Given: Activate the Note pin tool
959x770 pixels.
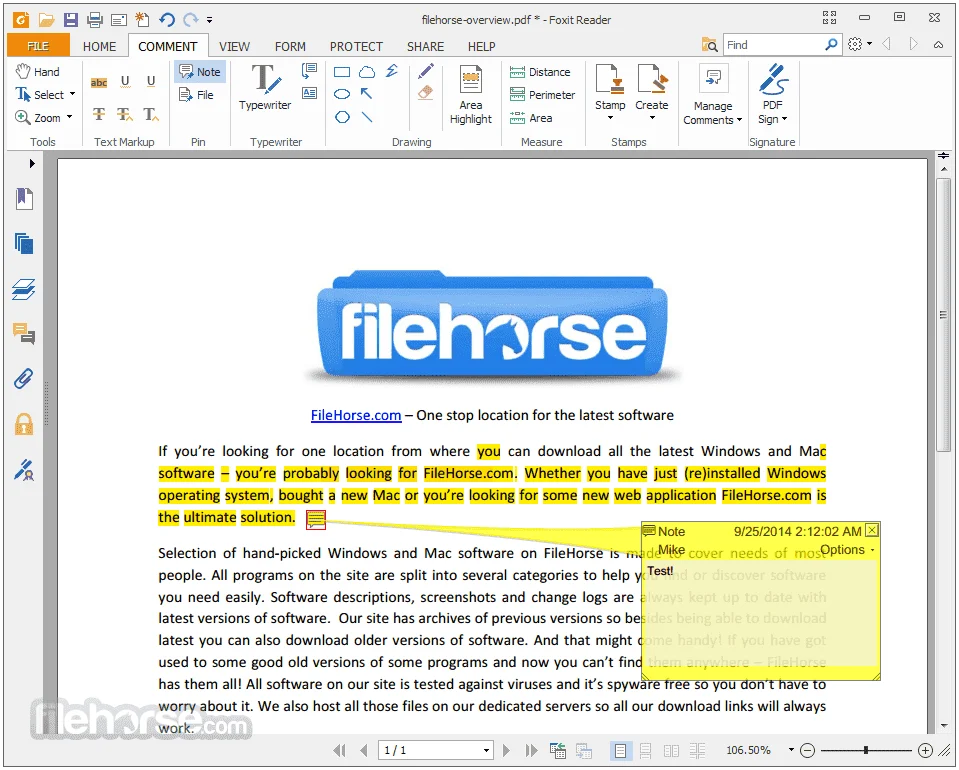Looking at the screenshot, I should point(200,72).
